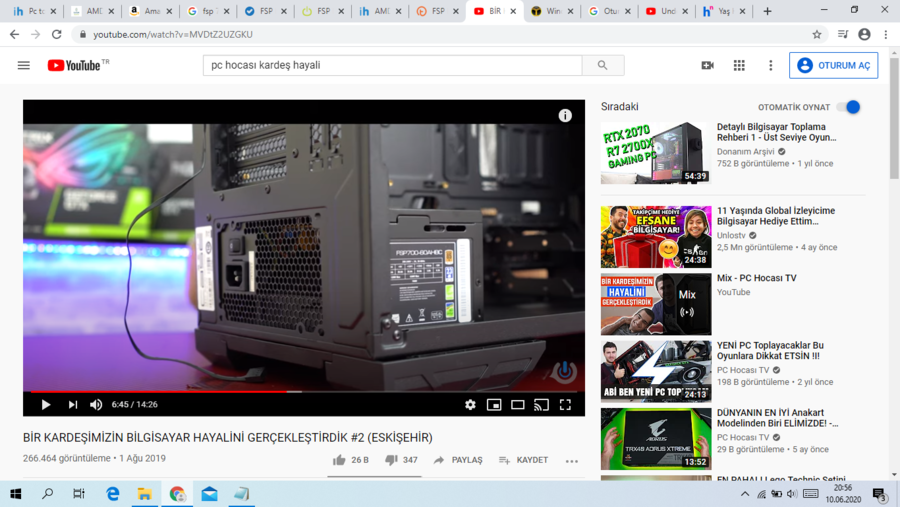Open the YouTube apps grid menu

point(739,65)
